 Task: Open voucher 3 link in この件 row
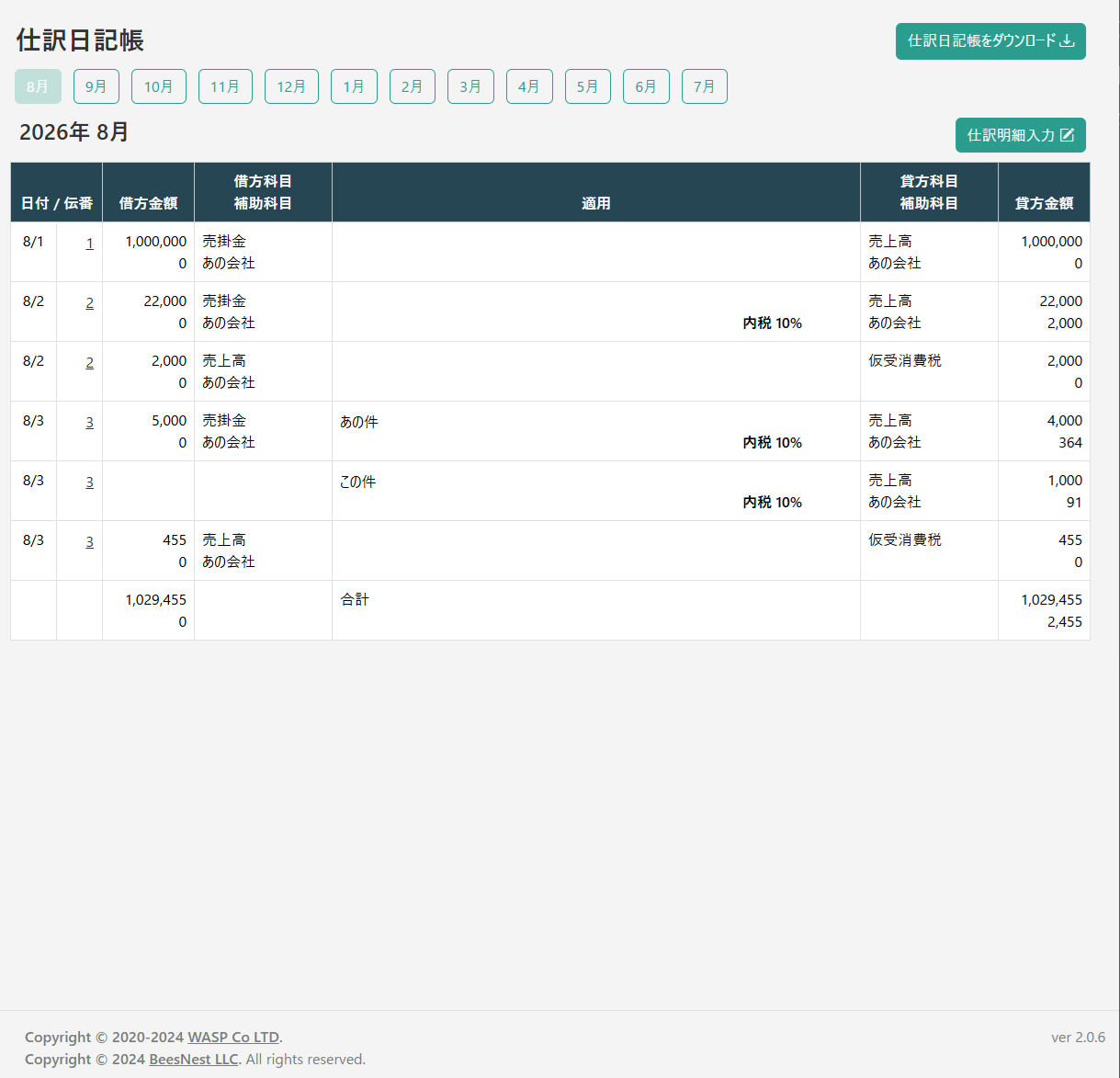click(89, 482)
